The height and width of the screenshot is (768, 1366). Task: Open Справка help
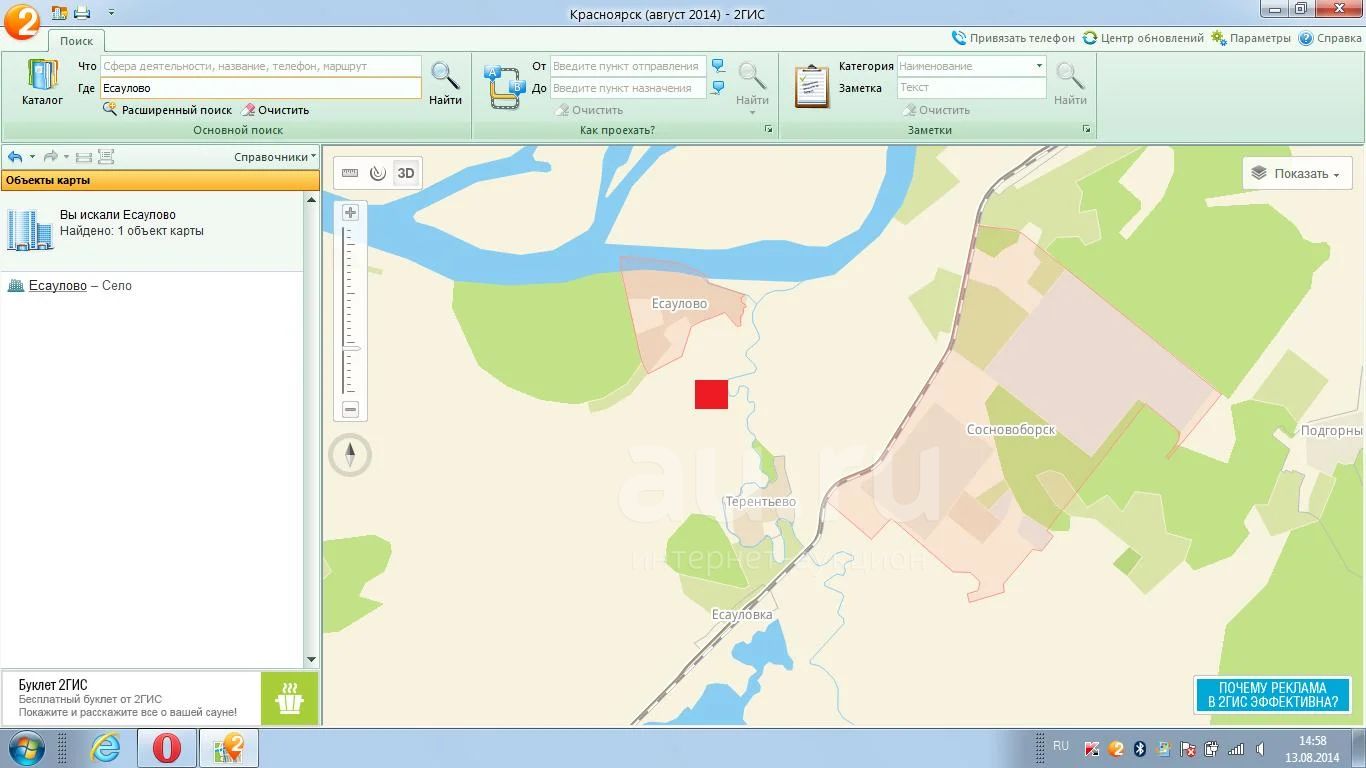[1330, 38]
